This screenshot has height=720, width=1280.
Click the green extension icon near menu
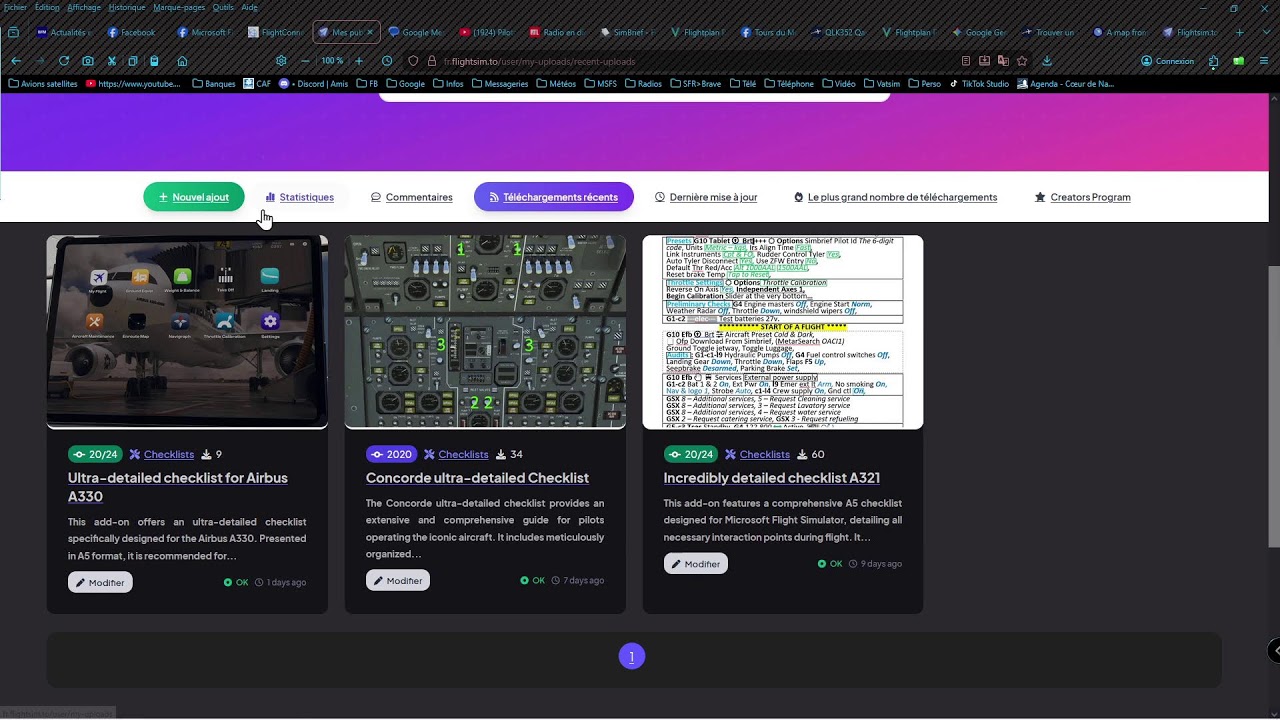coord(1238,61)
